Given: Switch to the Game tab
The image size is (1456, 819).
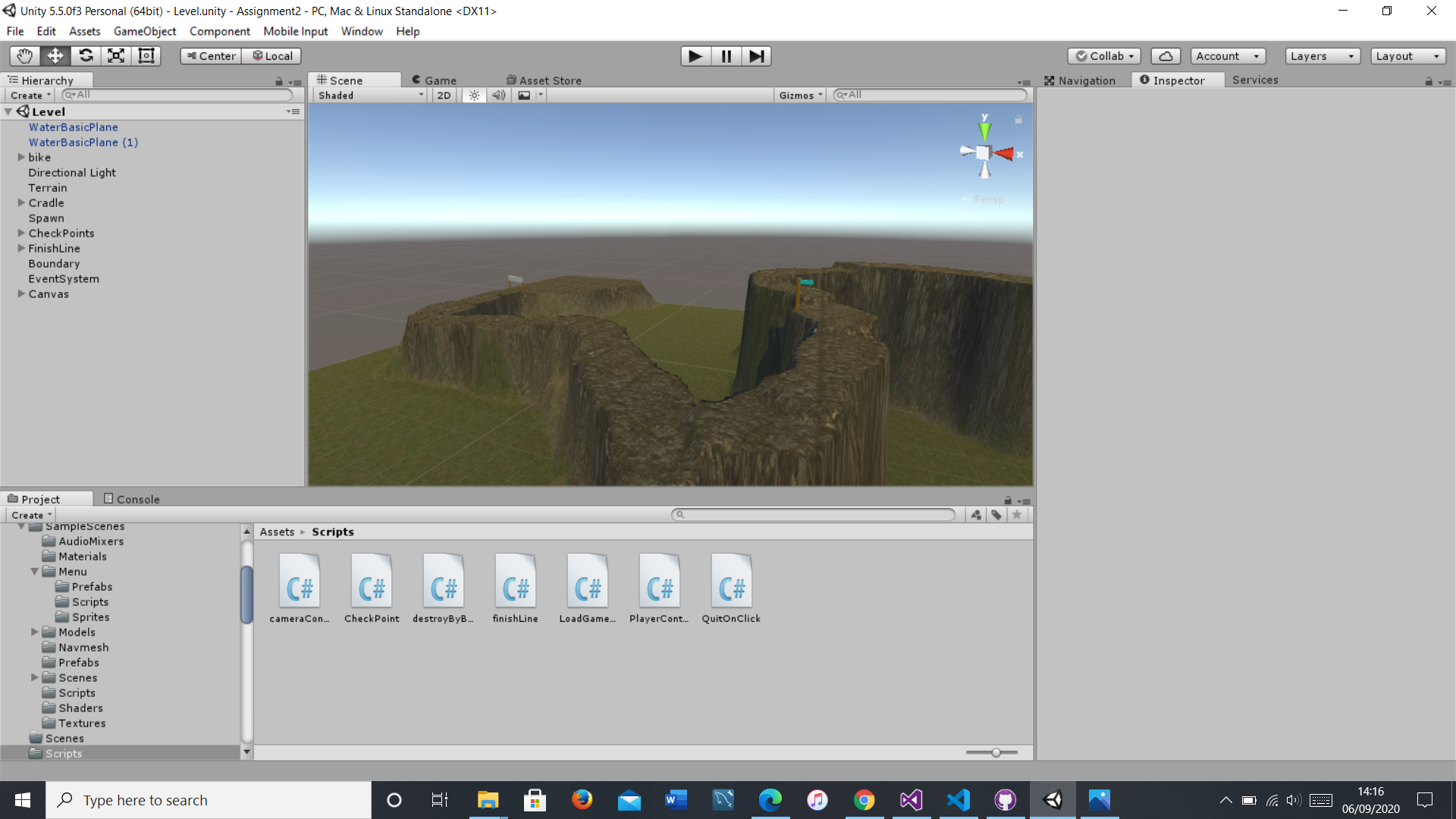Looking at the screenshot, I should [x=434, y=80].
